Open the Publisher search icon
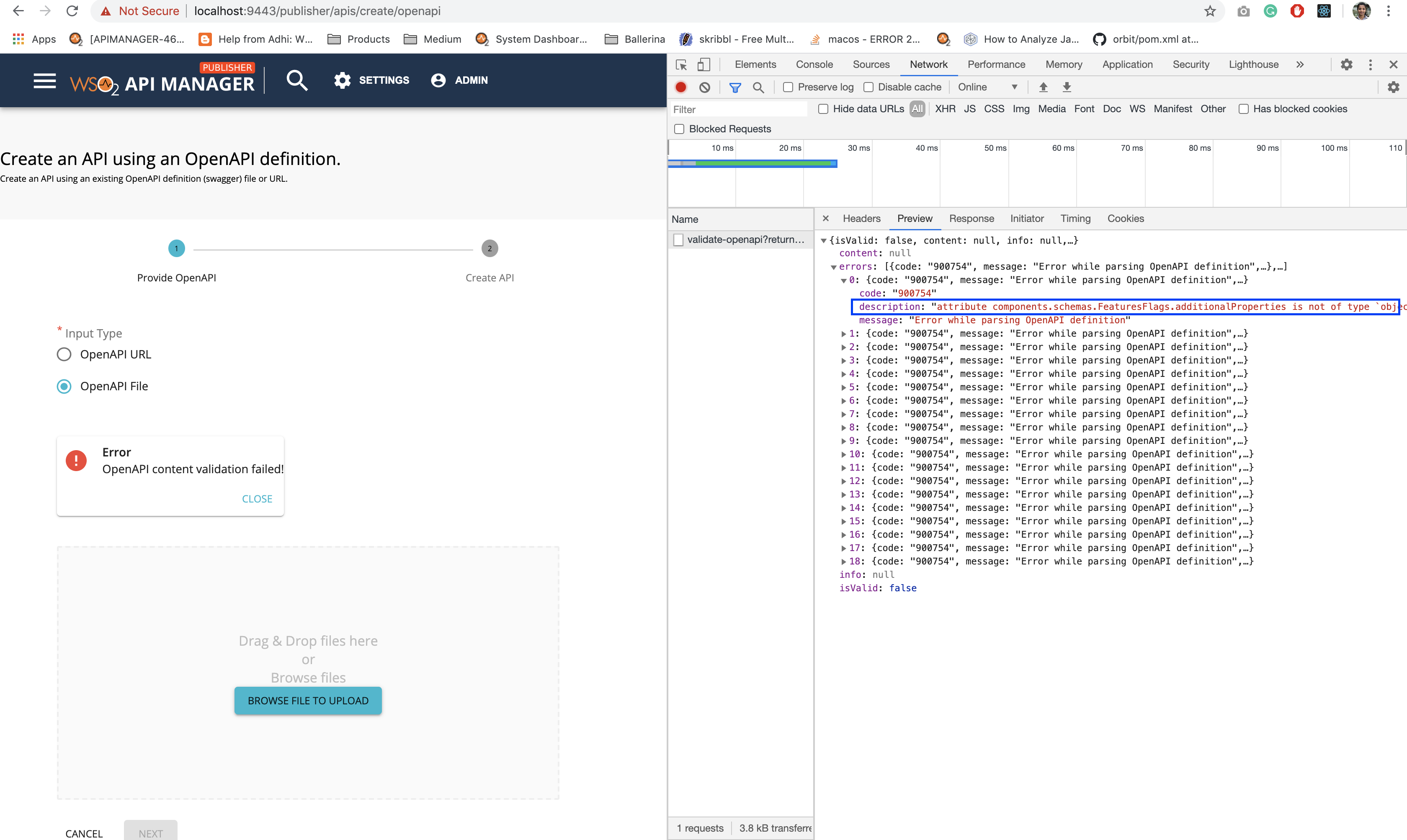The image size is (1407, 840). point(297,80)
